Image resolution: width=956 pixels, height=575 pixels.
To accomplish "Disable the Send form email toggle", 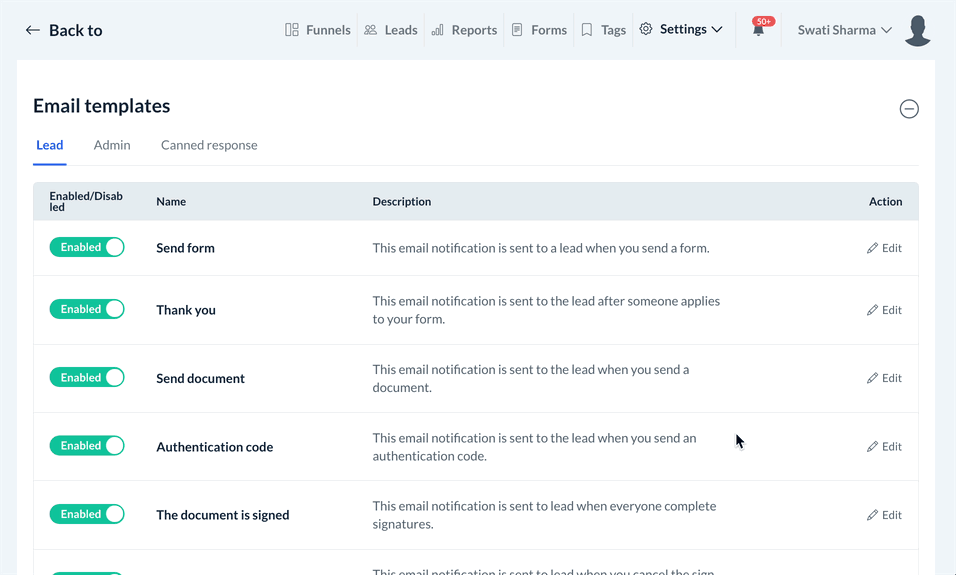I will (x=87, y=247).
